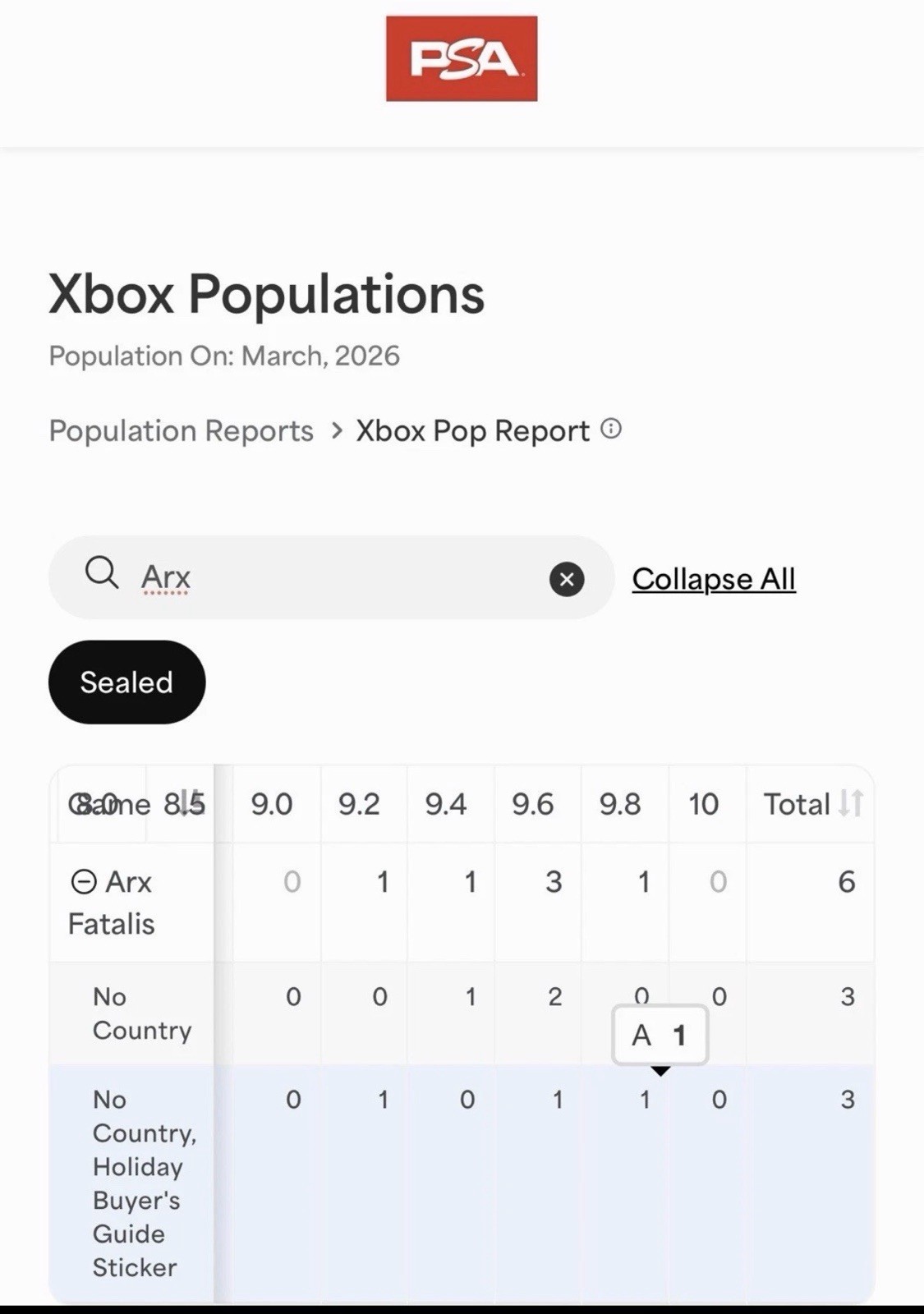Select the 10 grade column header

point(704,803)
